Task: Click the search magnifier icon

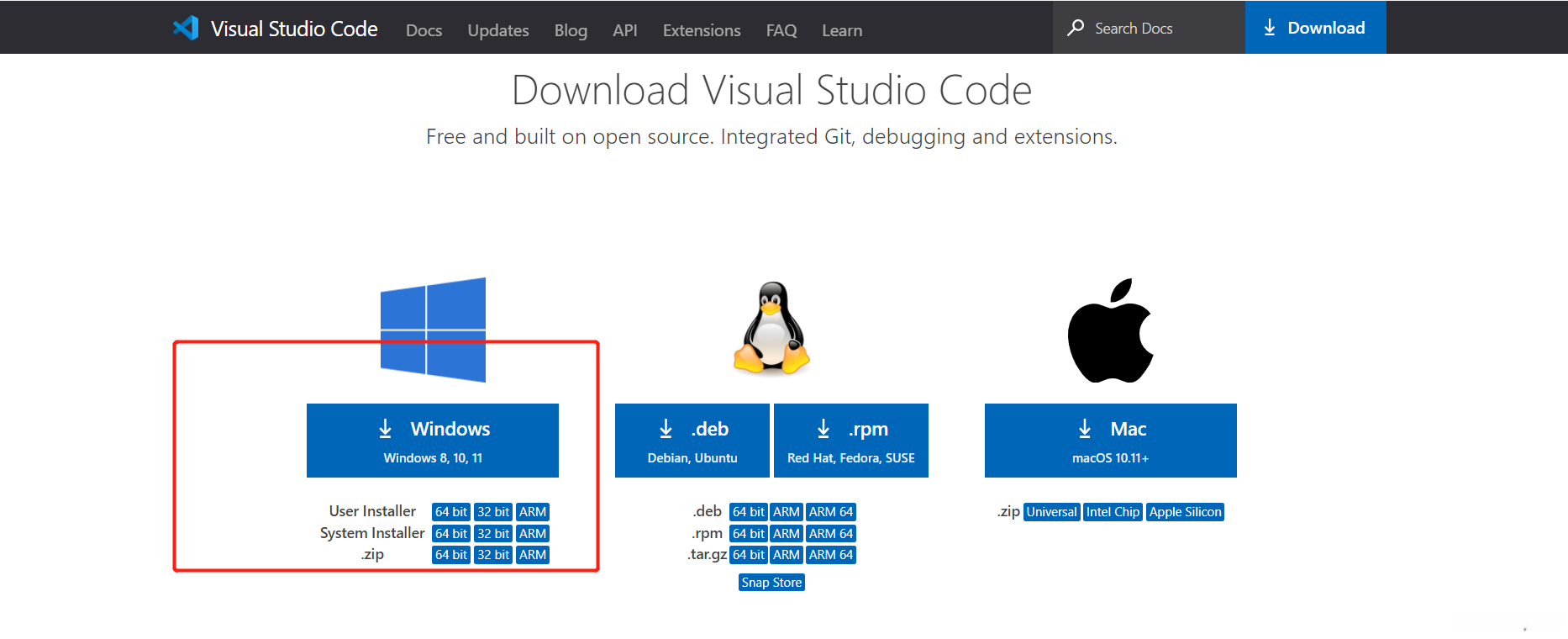Action: [x=1076, y=28]
